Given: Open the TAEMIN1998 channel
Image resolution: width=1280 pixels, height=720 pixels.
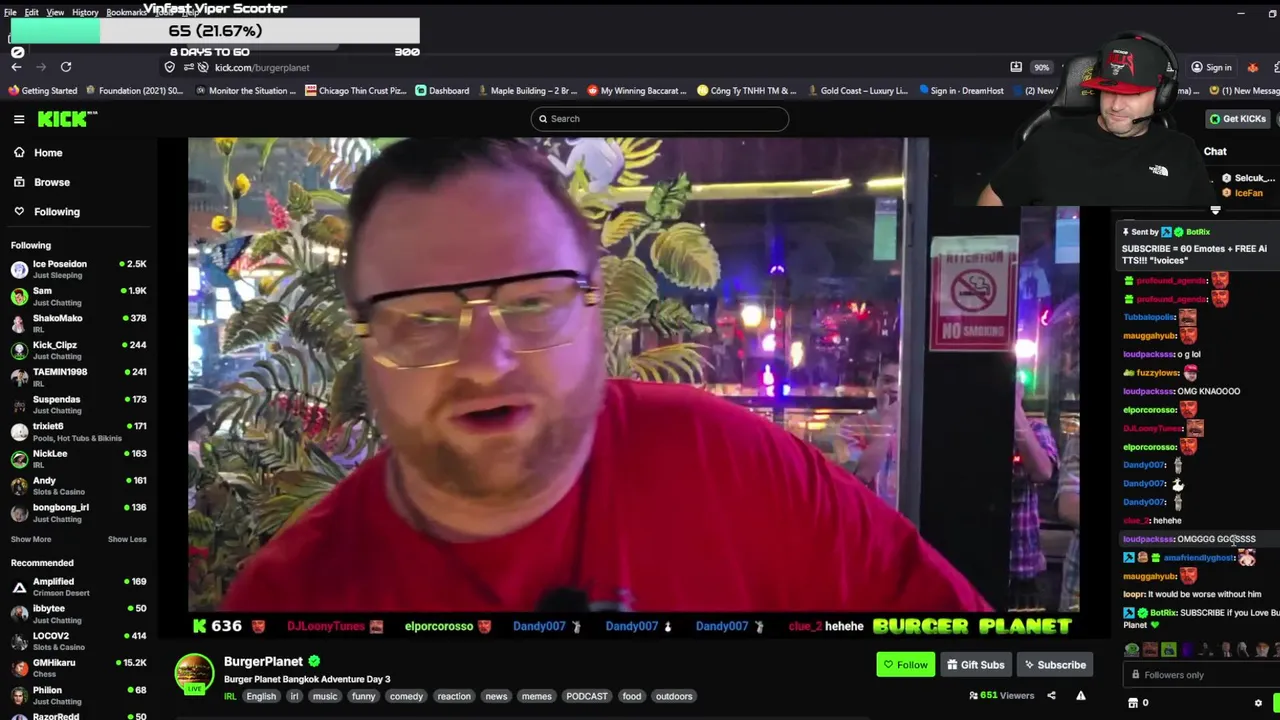Looking at the screenshot, I should coord(78,377).
